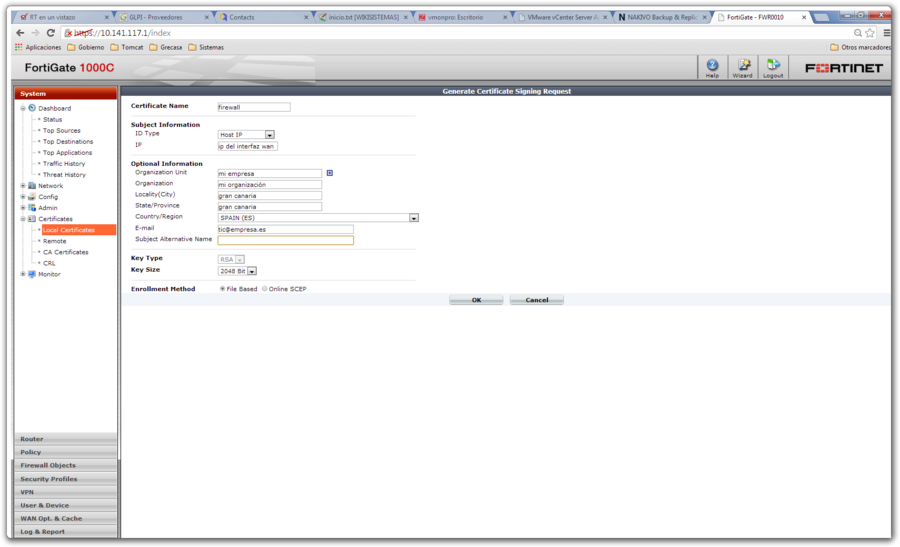Viewport: 900px width, 547px height.
Task: Open the Aplicaciones apps grid icon
Action: (x=19, y=47)
